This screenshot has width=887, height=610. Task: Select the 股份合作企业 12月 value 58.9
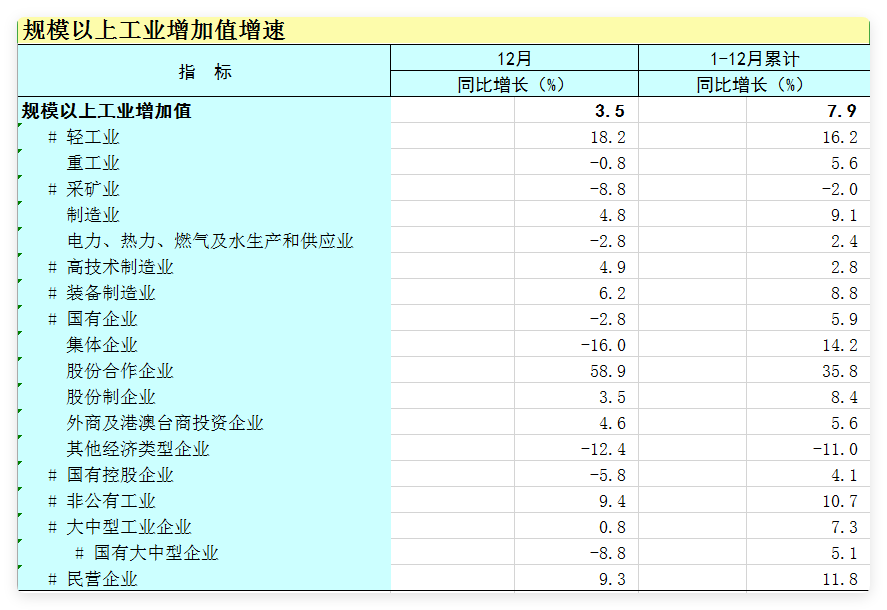(x=607, y=371)
